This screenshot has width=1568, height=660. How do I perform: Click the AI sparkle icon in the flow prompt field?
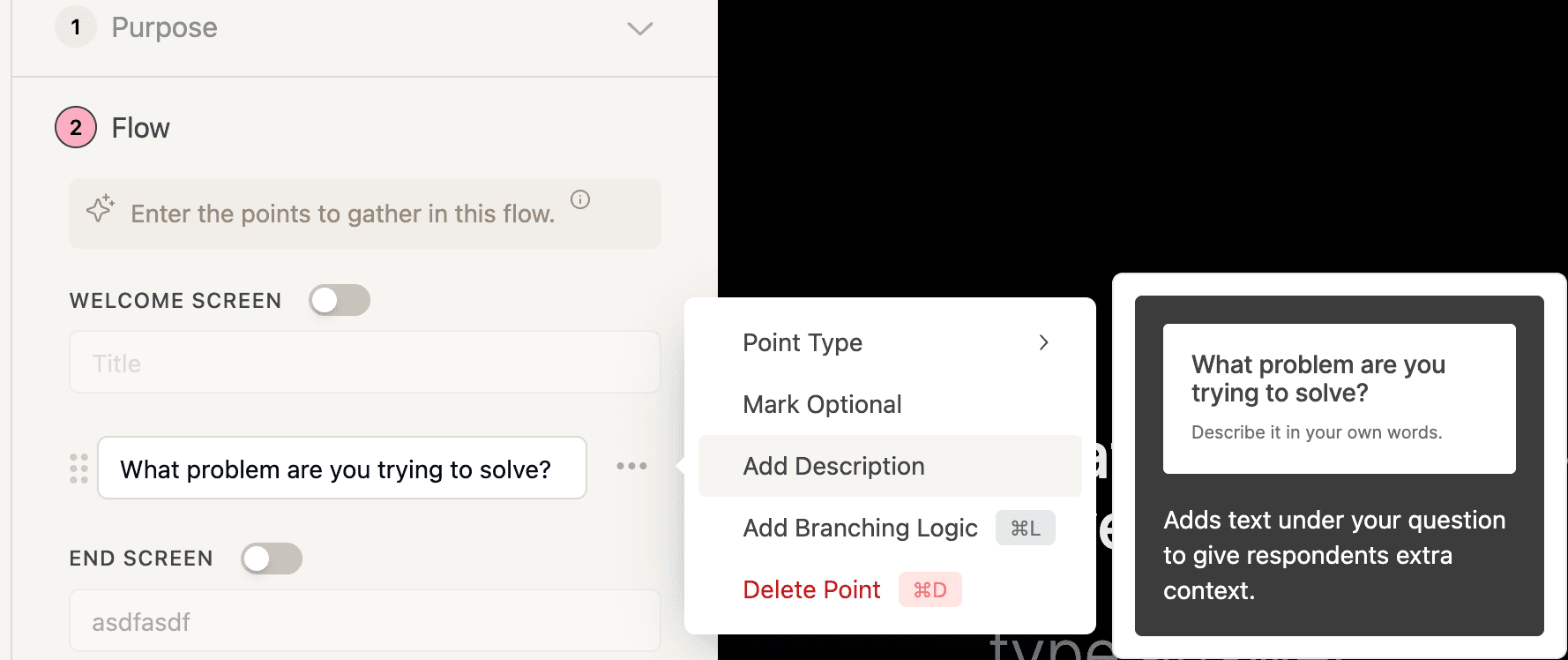[100, 210]
